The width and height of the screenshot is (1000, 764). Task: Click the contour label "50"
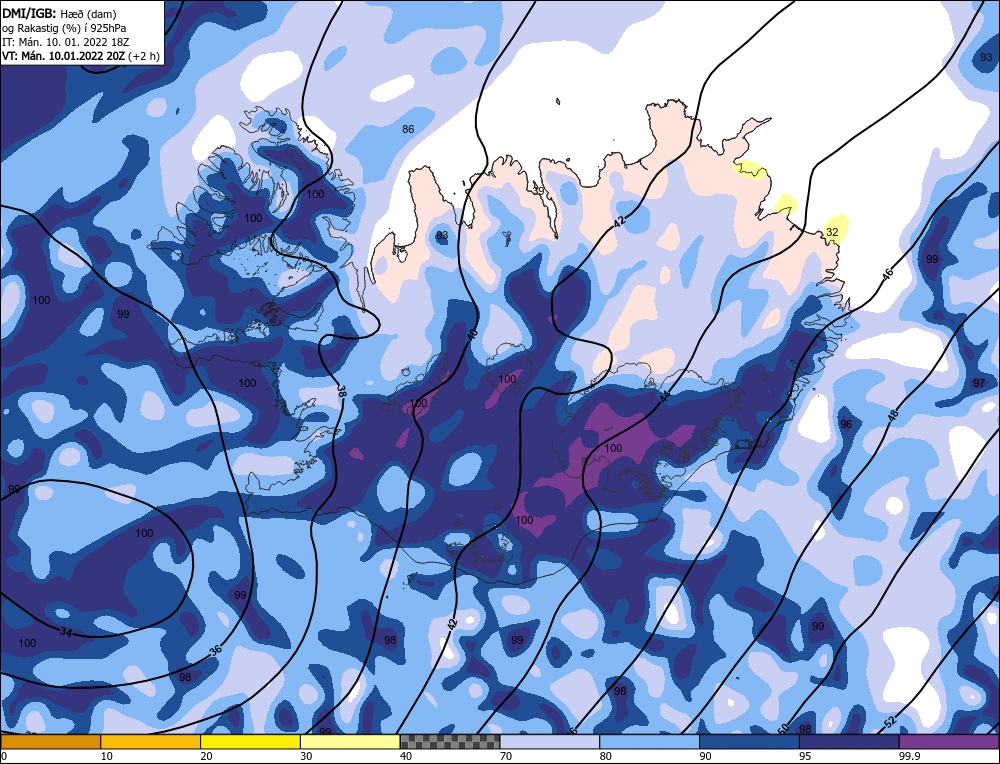(784, 729)
